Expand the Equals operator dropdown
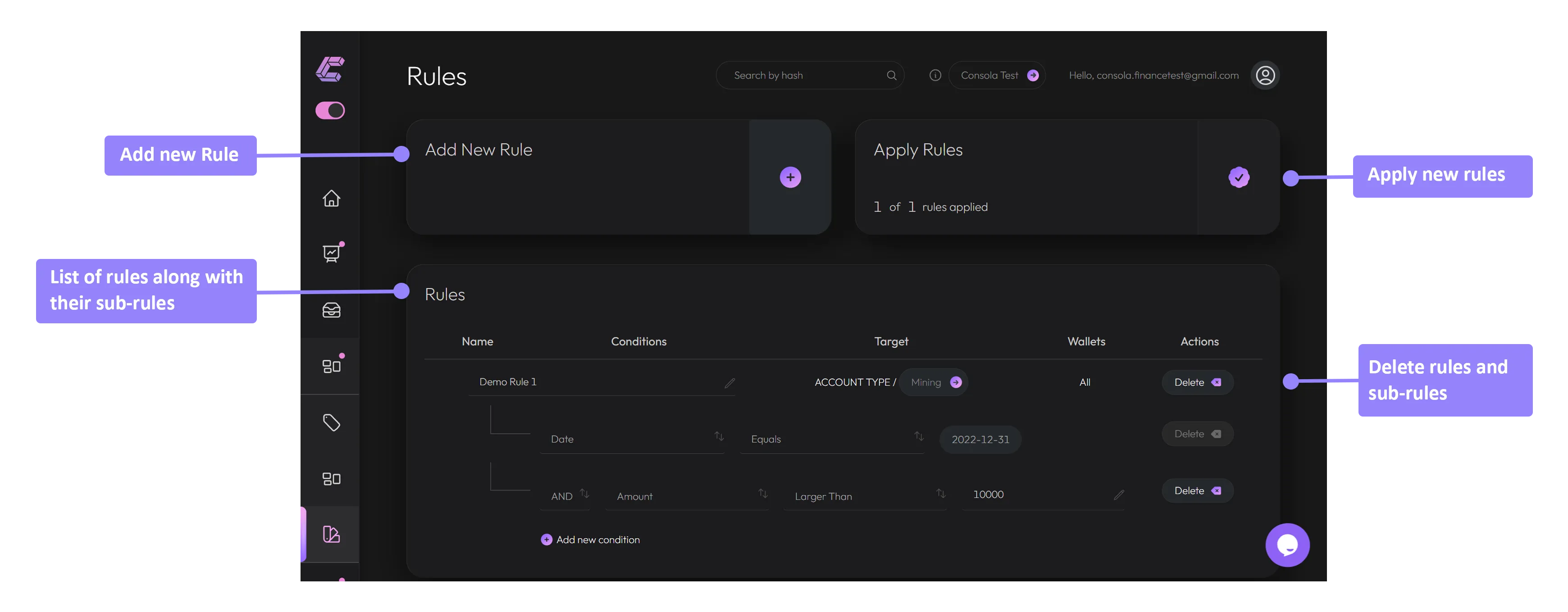Viewport: 1568px width, 612px height. [831, 439]
